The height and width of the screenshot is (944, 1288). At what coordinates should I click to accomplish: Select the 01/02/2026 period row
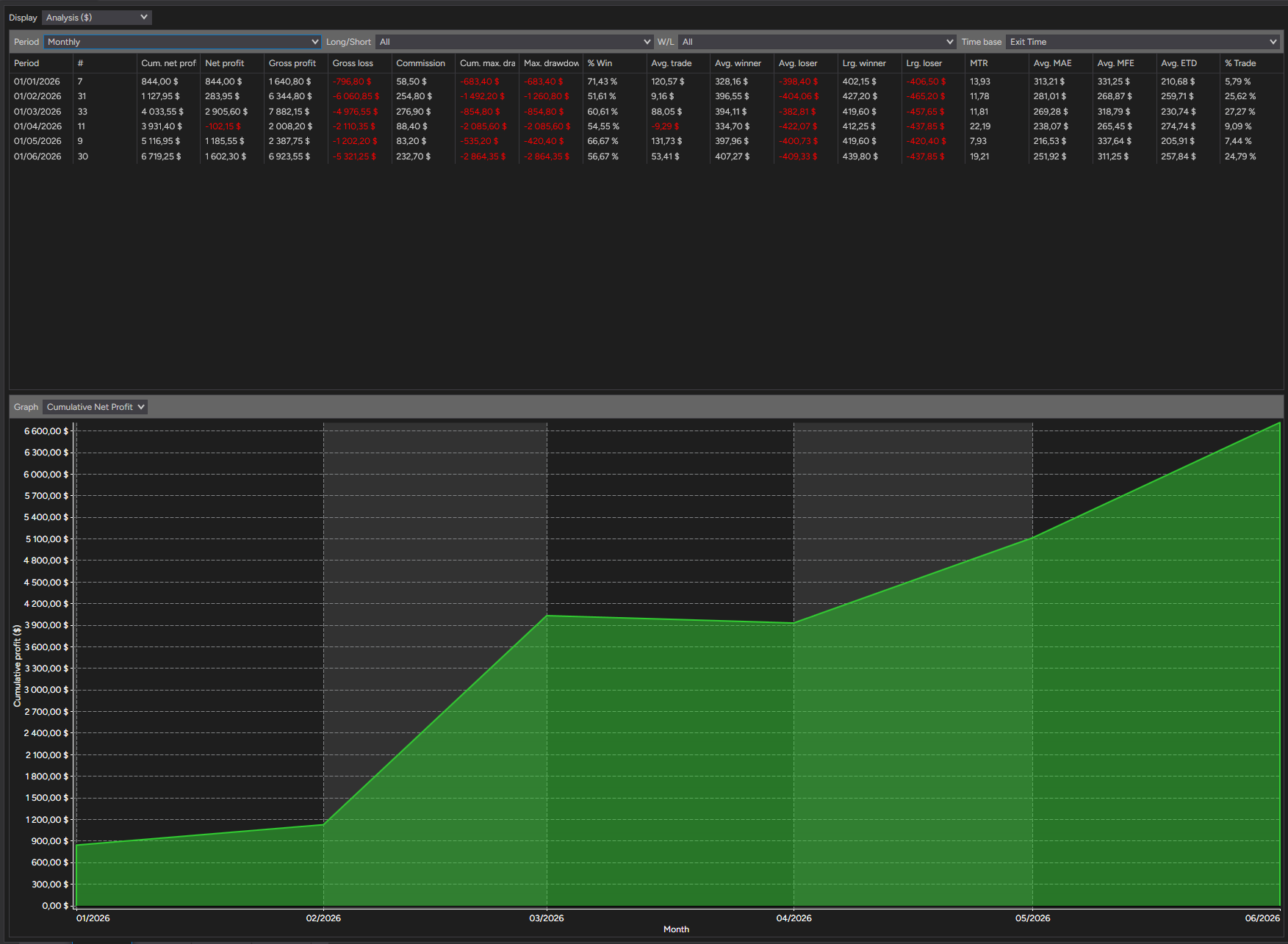click(646, 96)
